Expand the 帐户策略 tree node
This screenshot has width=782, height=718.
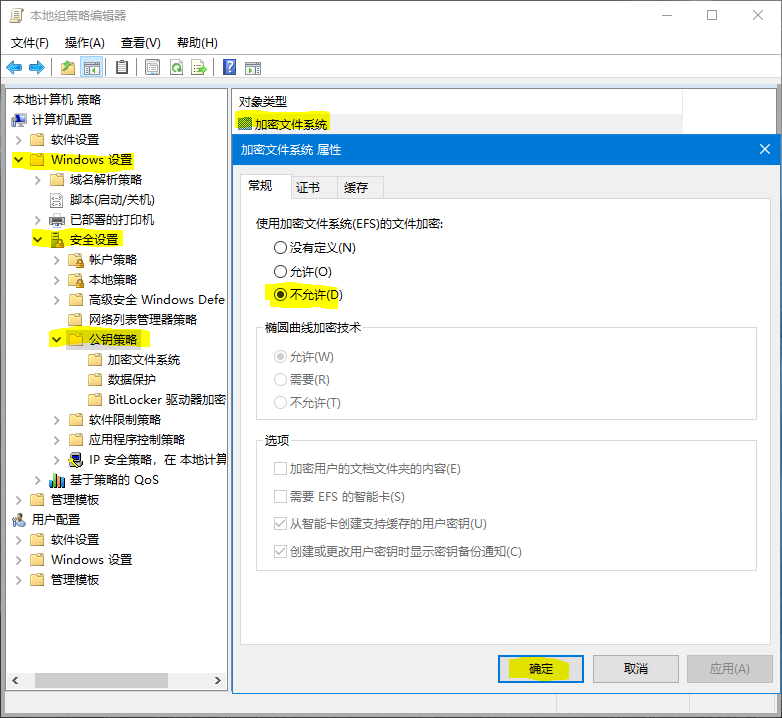point(57,260)
